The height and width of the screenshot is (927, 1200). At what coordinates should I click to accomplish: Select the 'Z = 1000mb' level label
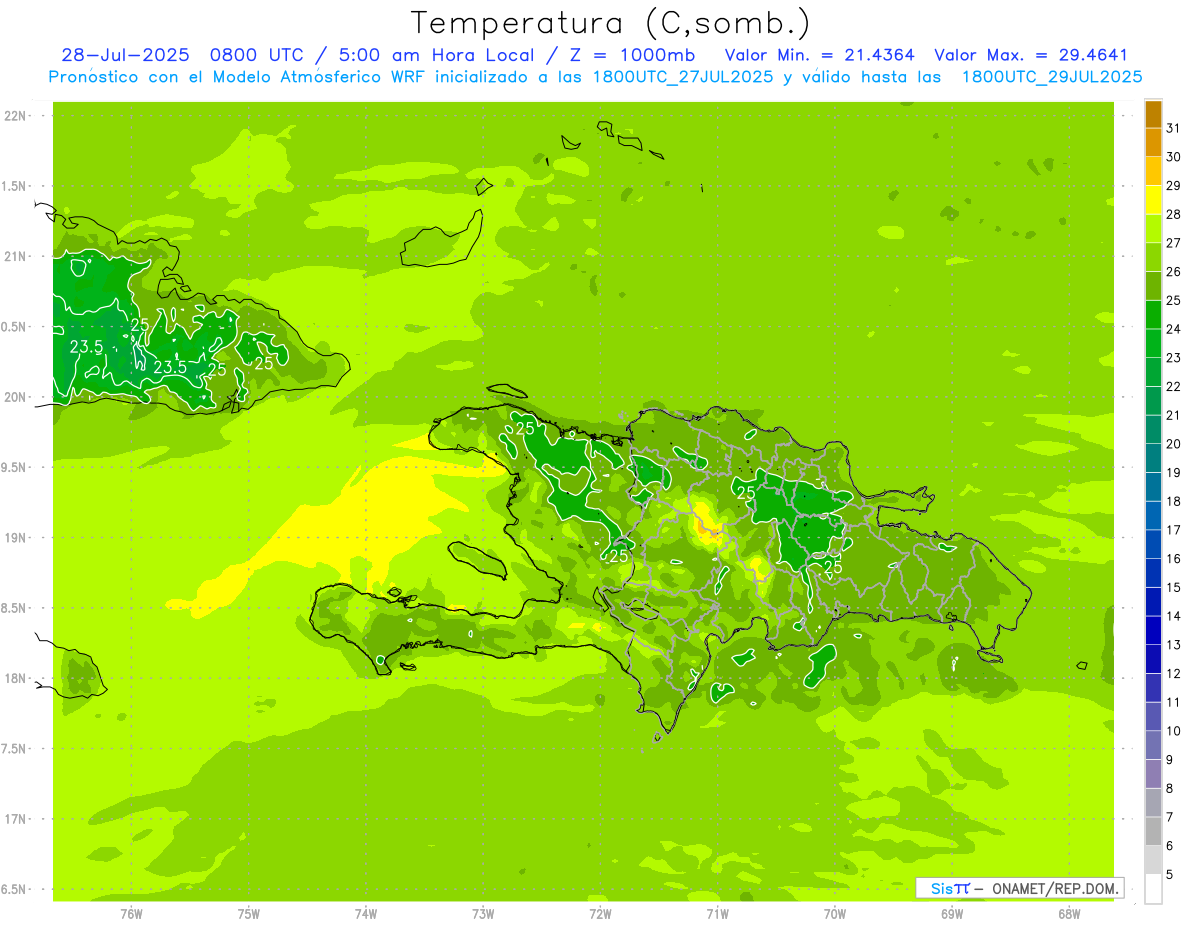(632, 55)
